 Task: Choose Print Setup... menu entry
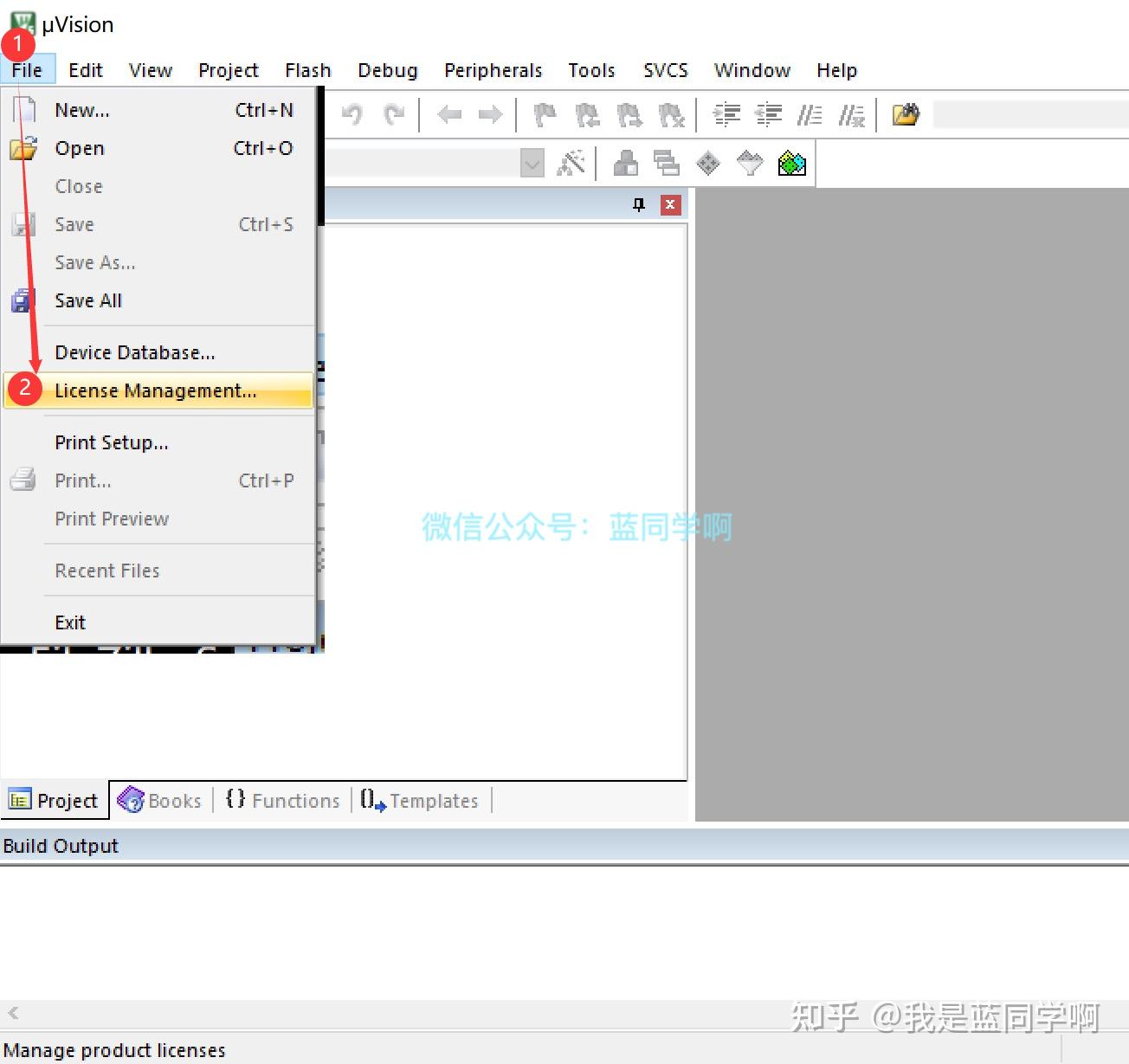pos(158,442)
